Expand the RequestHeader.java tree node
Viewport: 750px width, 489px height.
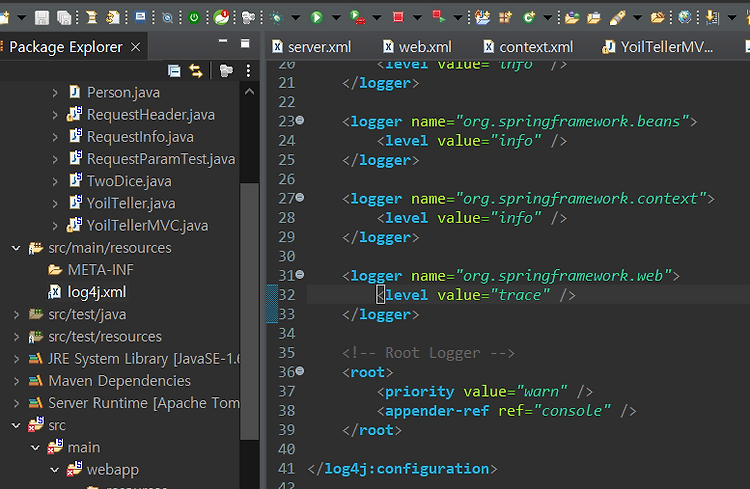pos(55,115)
